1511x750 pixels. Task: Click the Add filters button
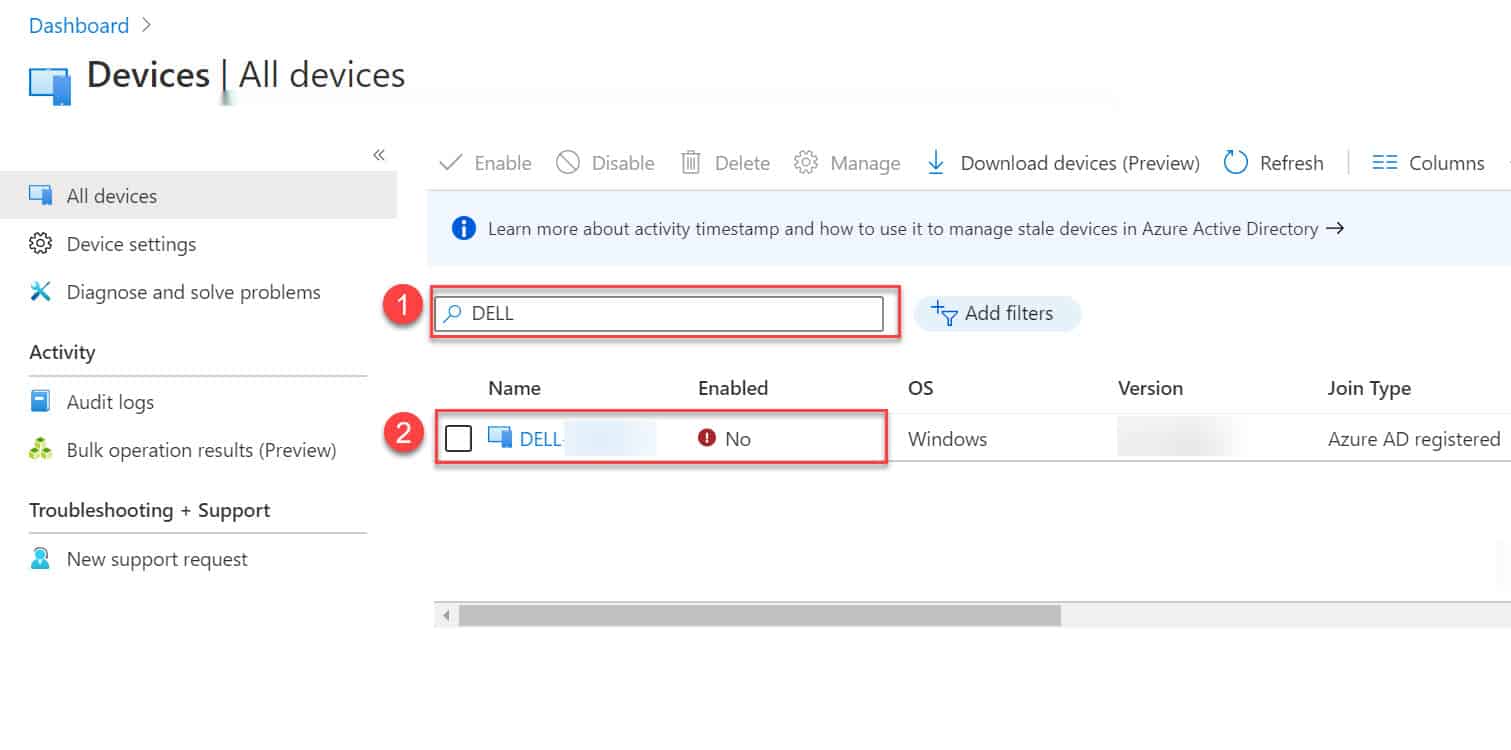pyautogui.click(x=997, y=313)
